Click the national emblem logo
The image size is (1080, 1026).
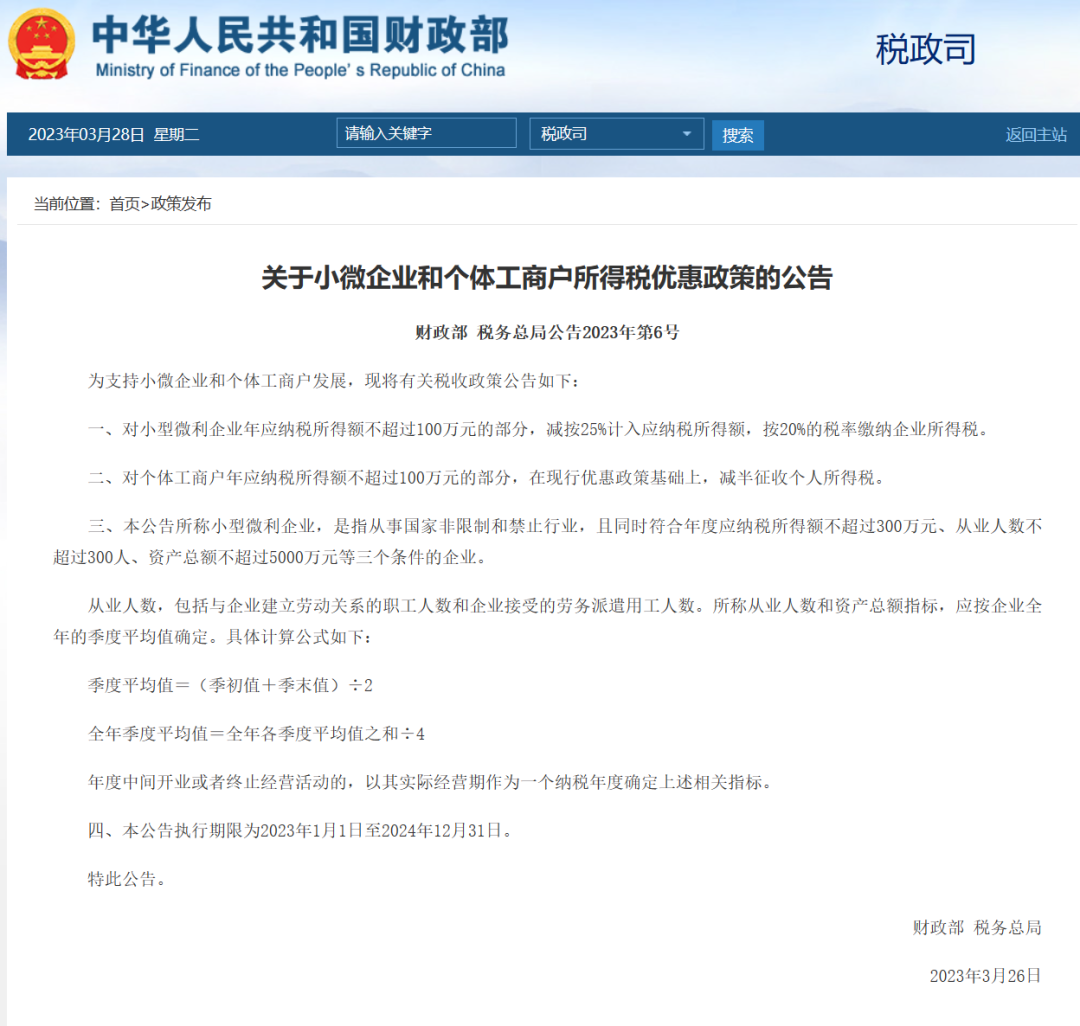point(41,44)
